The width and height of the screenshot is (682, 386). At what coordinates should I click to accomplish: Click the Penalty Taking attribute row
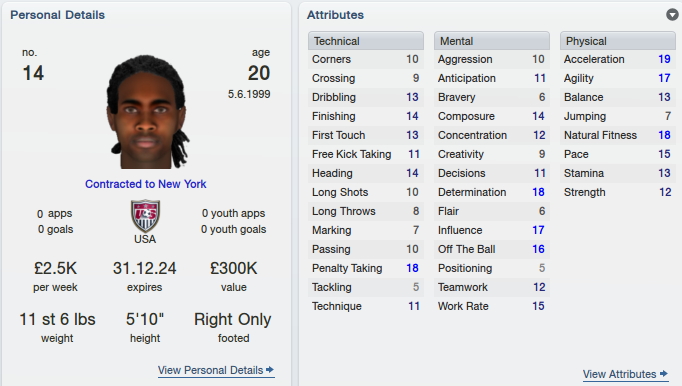(x=366, y=268)
